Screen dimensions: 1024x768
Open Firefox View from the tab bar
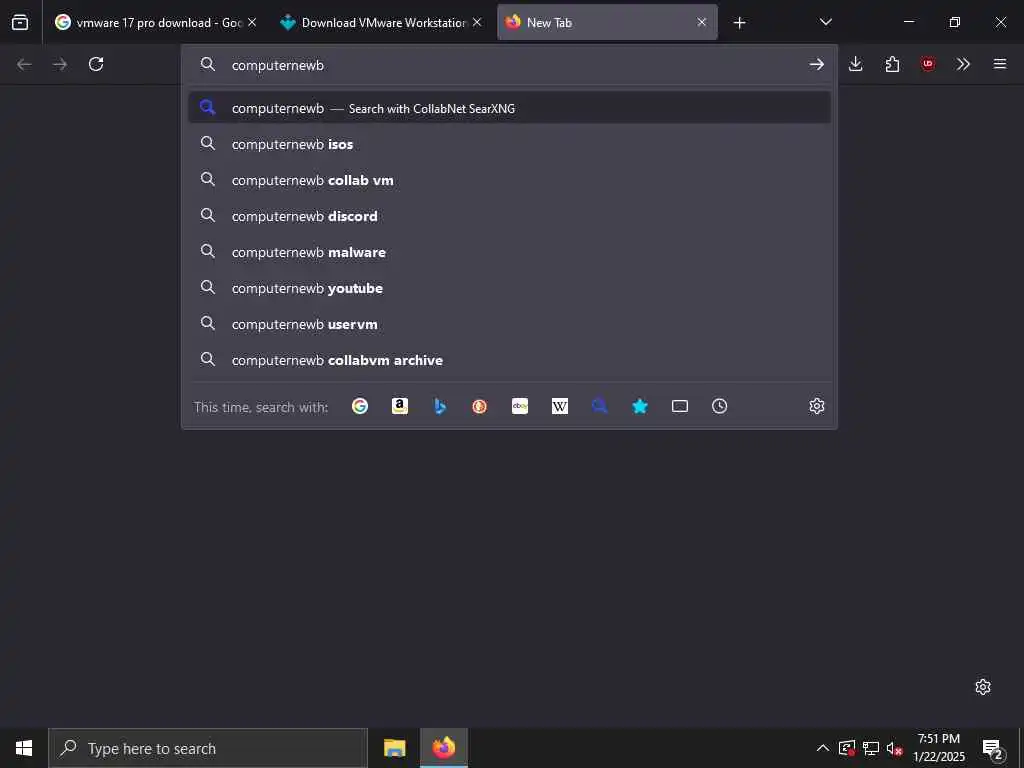coord(20,22)
